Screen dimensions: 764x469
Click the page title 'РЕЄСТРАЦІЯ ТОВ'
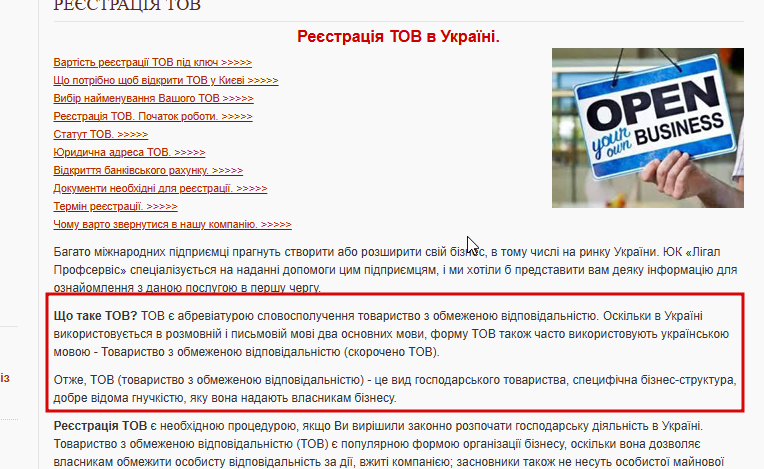(x=127, y=6)
